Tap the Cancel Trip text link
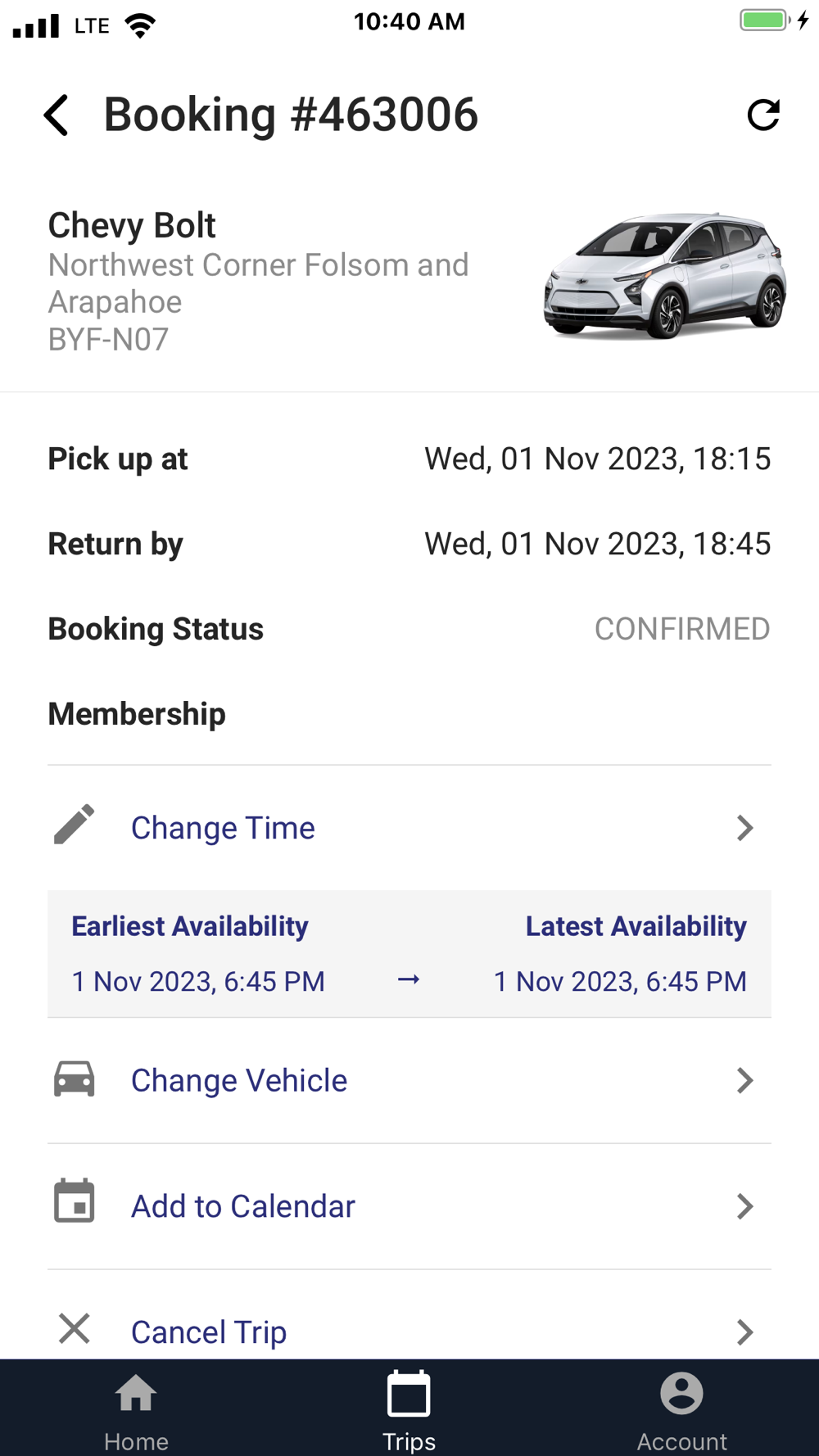Viewport: 819px width, 1456px height. tap(209, 1332)
